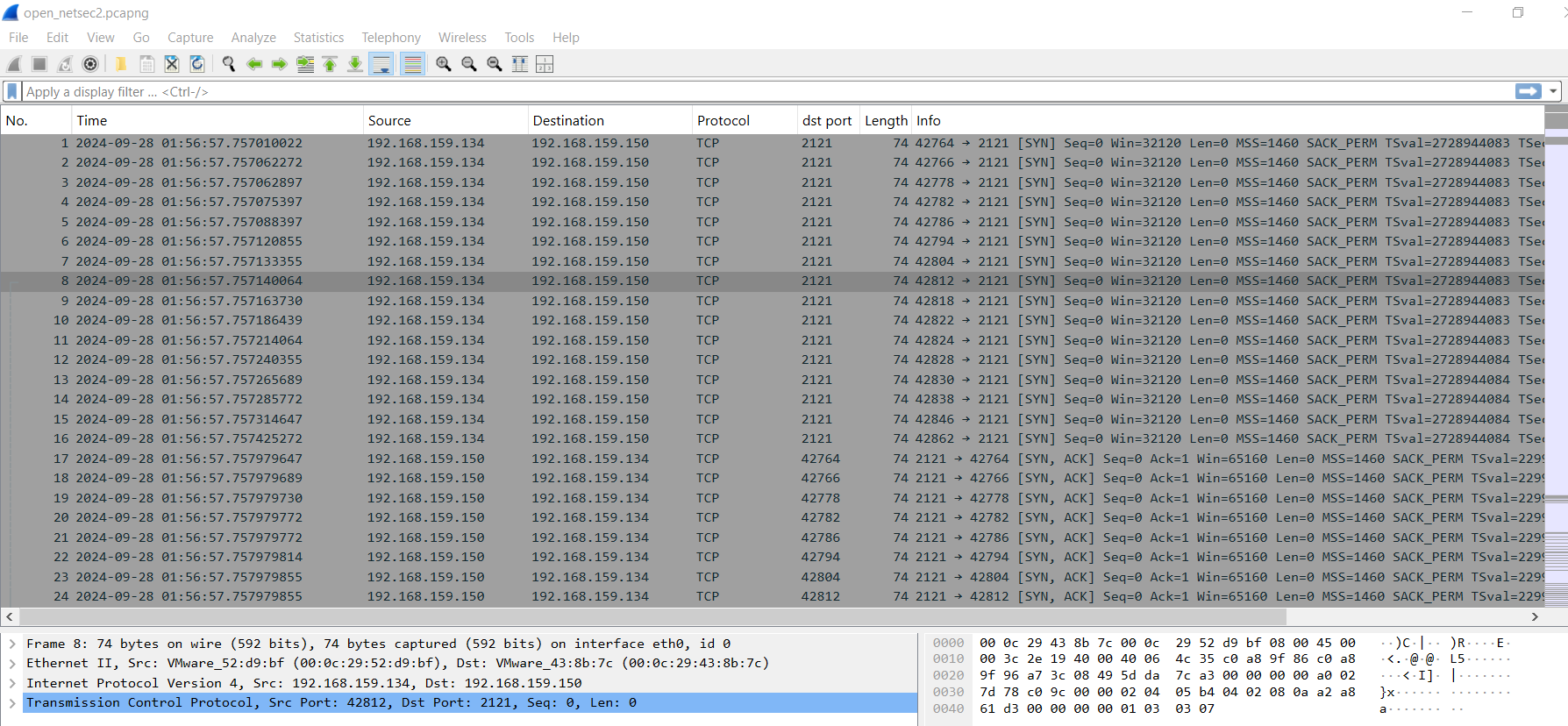1568x726 pixels.
Task: Go back in packet history
Action: coord(254,64)
